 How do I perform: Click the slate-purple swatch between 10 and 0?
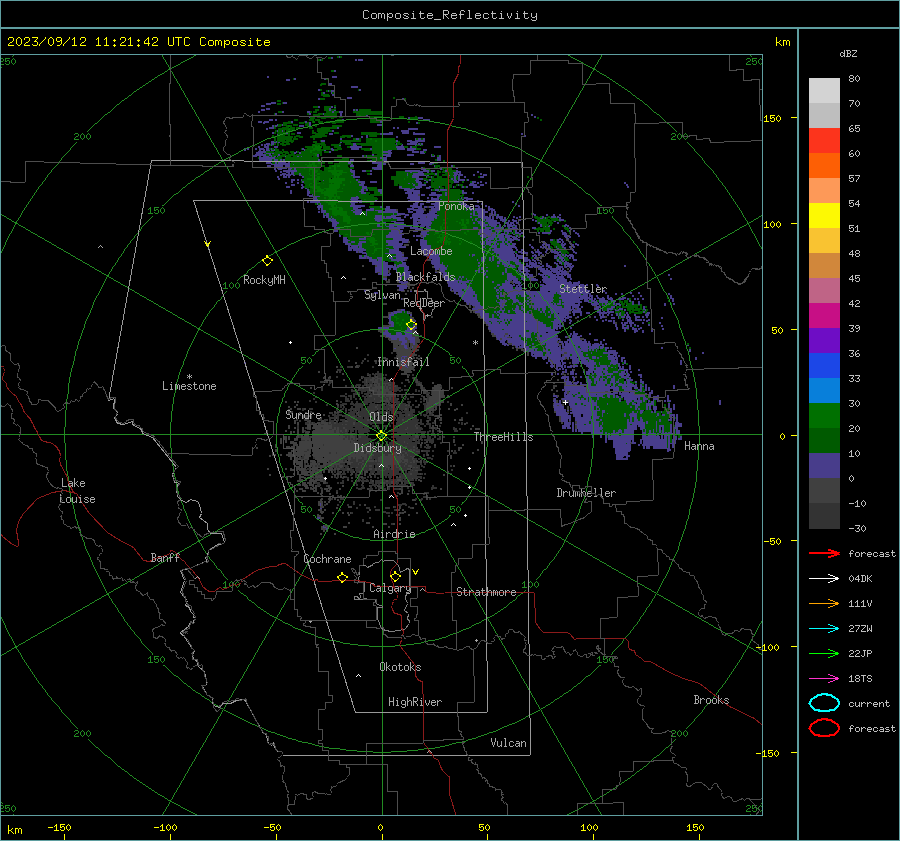(824, 465)
